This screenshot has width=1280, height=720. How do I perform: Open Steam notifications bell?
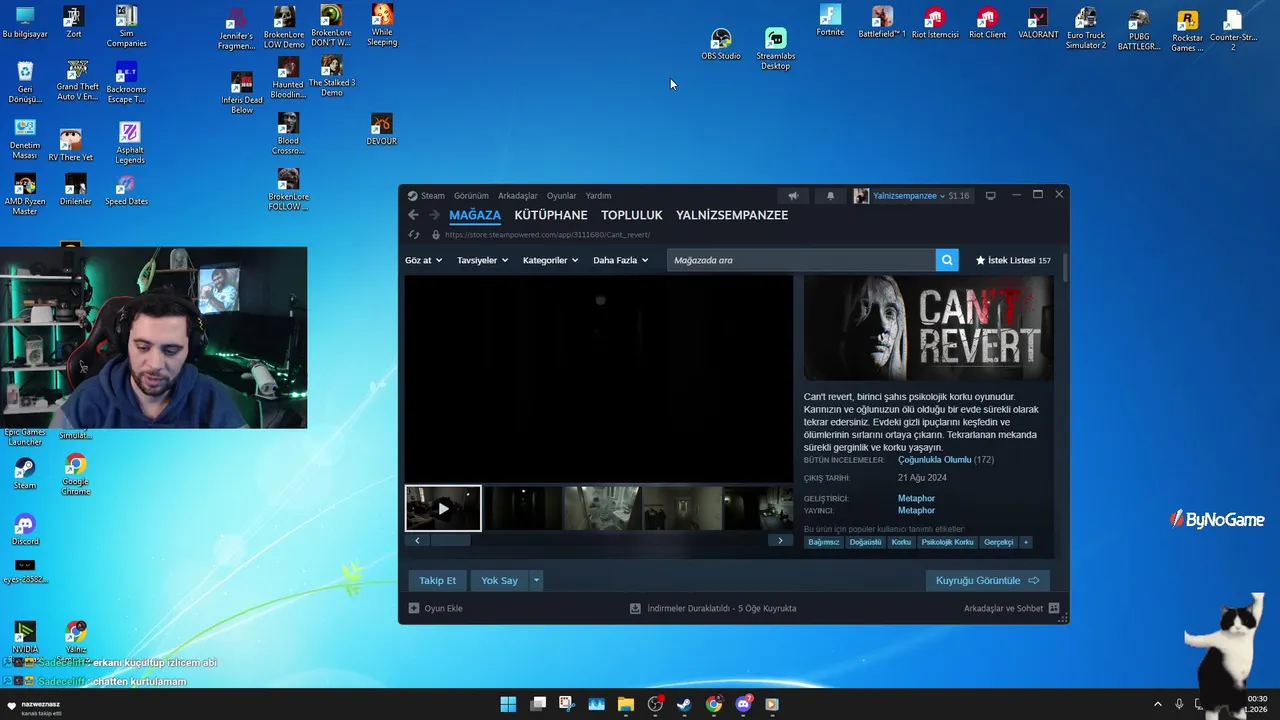pos(830,196)
